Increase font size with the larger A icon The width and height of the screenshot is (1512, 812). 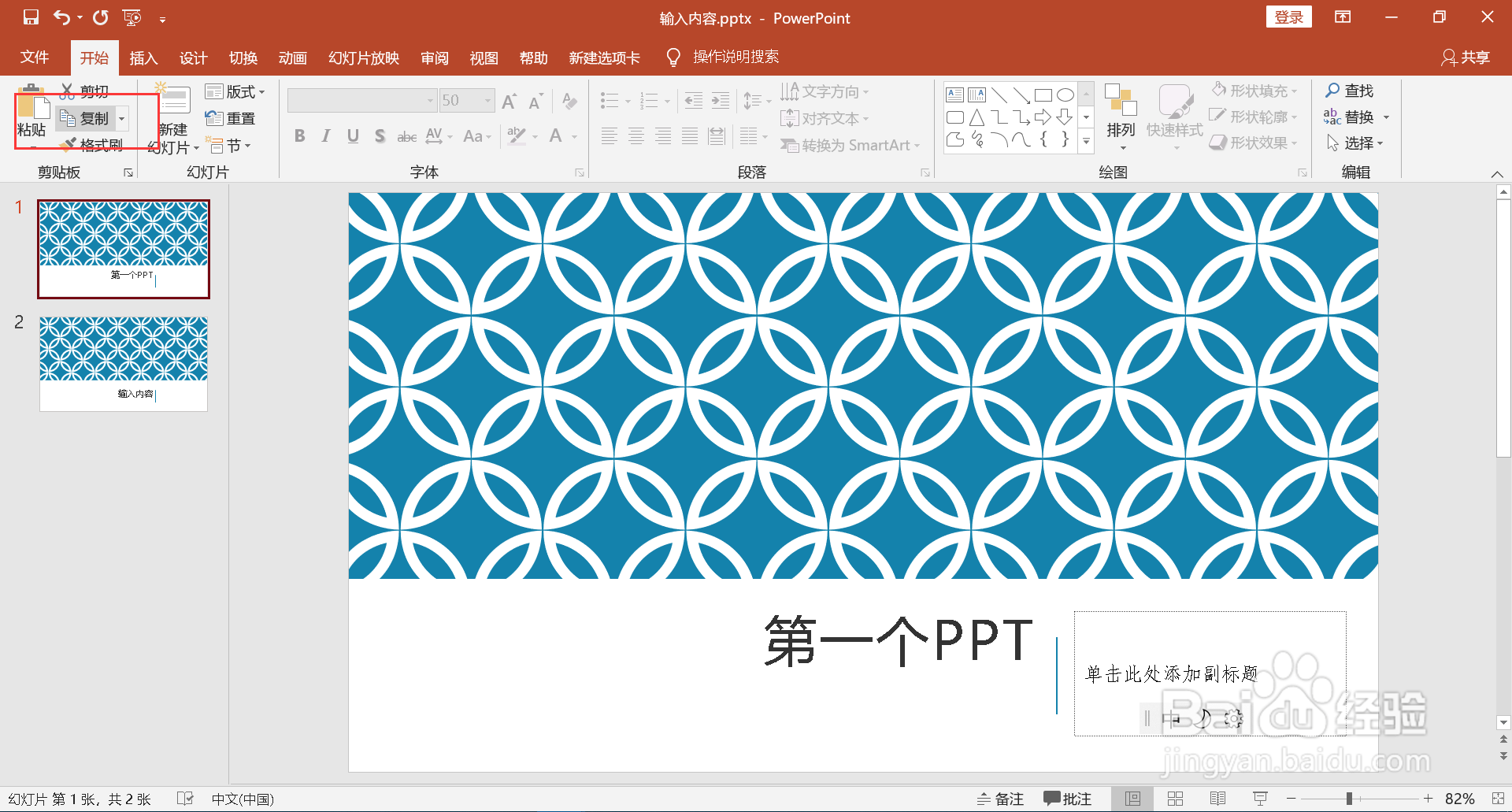click(510, 101)
